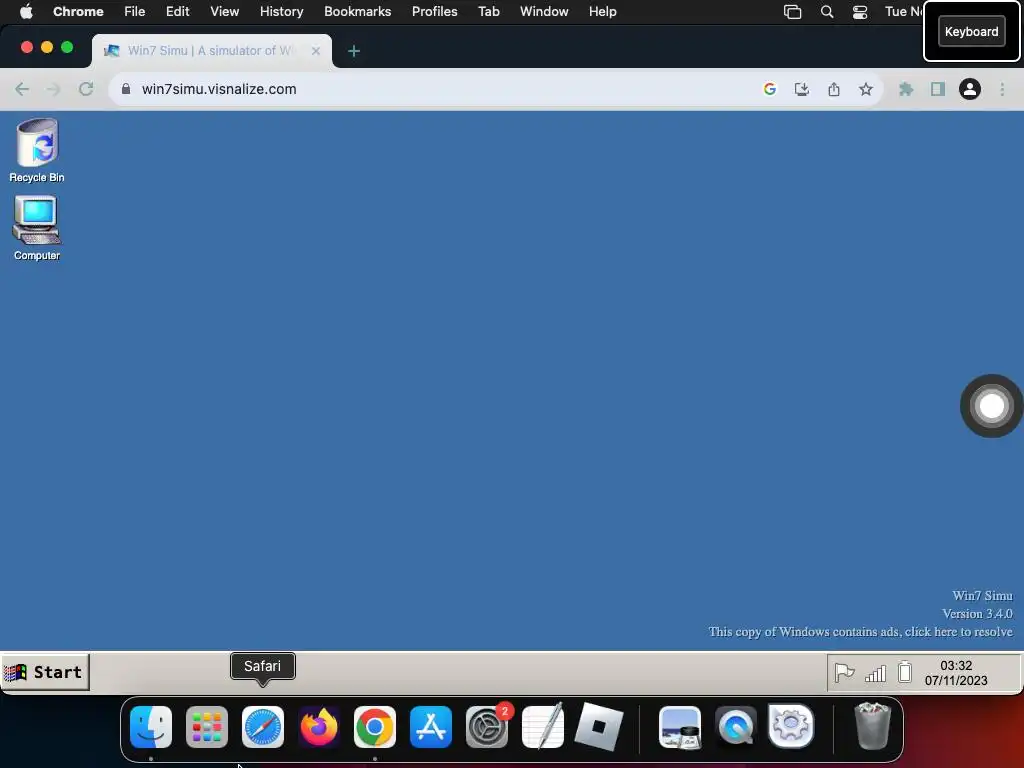
Task: Open the network signal tray icon
Action: tap(875, 673)
